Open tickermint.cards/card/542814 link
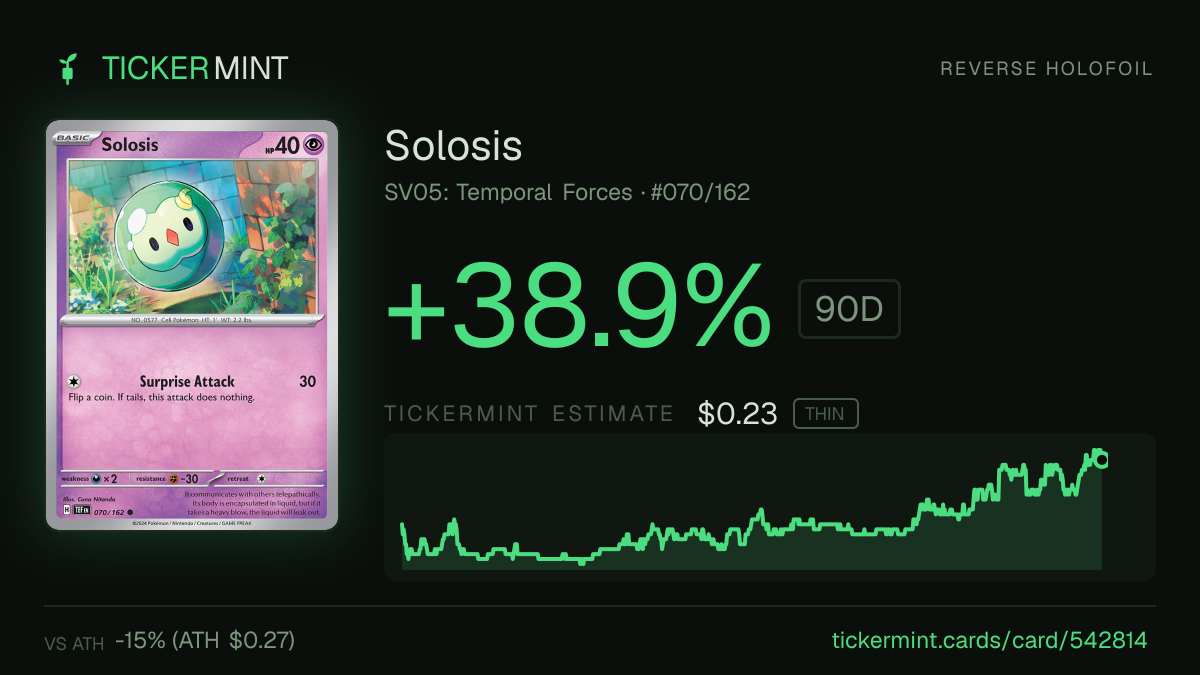Image resolution: width=1200 pixels, height=675 pixels. 989,640
